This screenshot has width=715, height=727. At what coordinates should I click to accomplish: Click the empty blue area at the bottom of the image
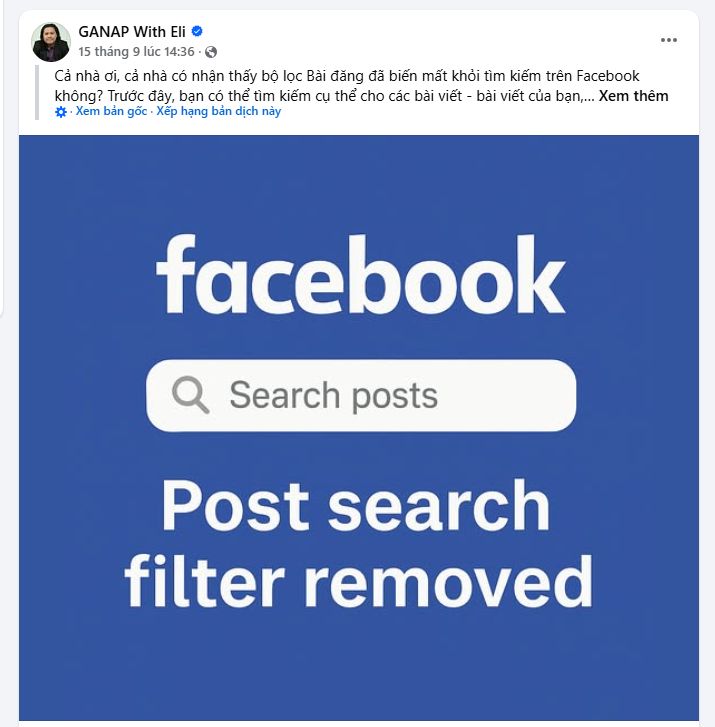coord(358,668)
